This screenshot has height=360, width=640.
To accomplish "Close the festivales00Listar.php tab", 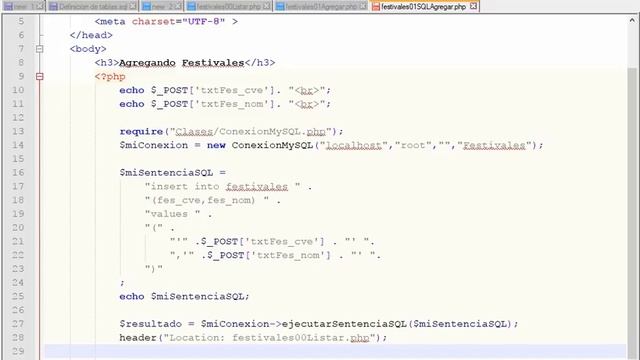I will click(266, 7).
